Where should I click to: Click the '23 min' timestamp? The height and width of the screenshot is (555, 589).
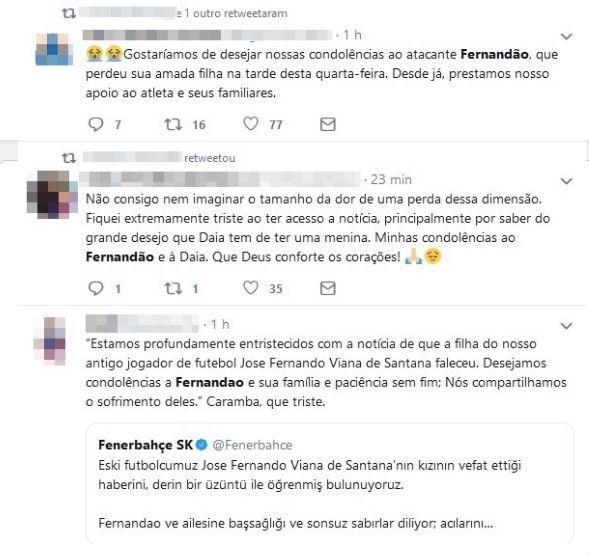[391, 180]
